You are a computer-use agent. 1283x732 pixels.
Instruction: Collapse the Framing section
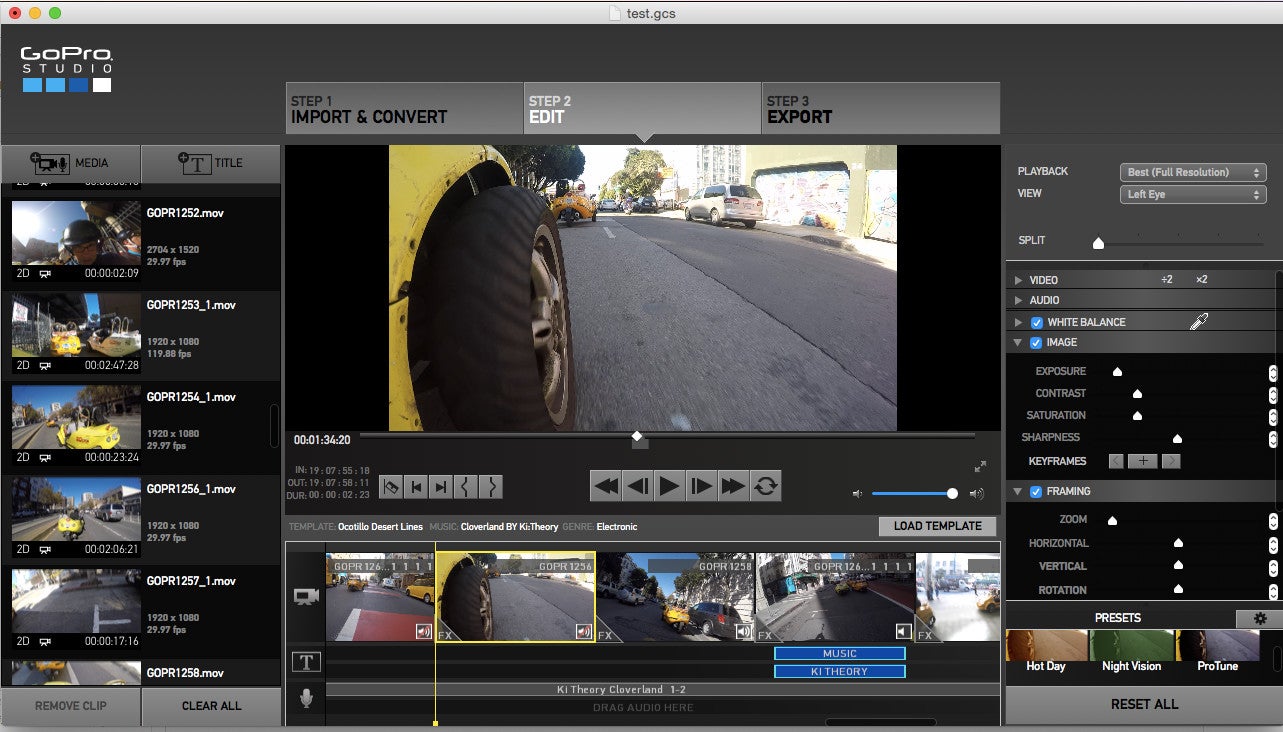point(1018,491)
